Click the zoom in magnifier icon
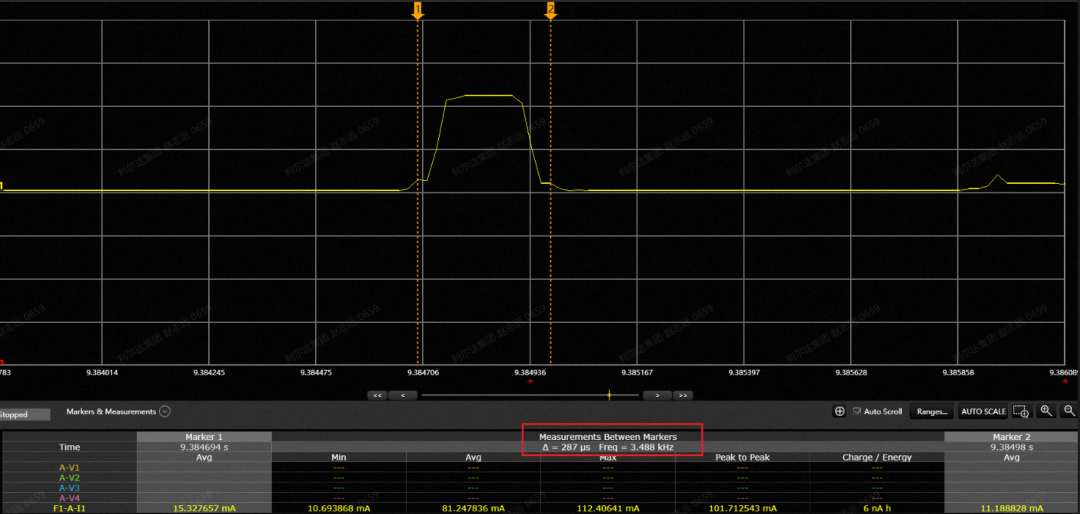 [x=1046, y=411]
